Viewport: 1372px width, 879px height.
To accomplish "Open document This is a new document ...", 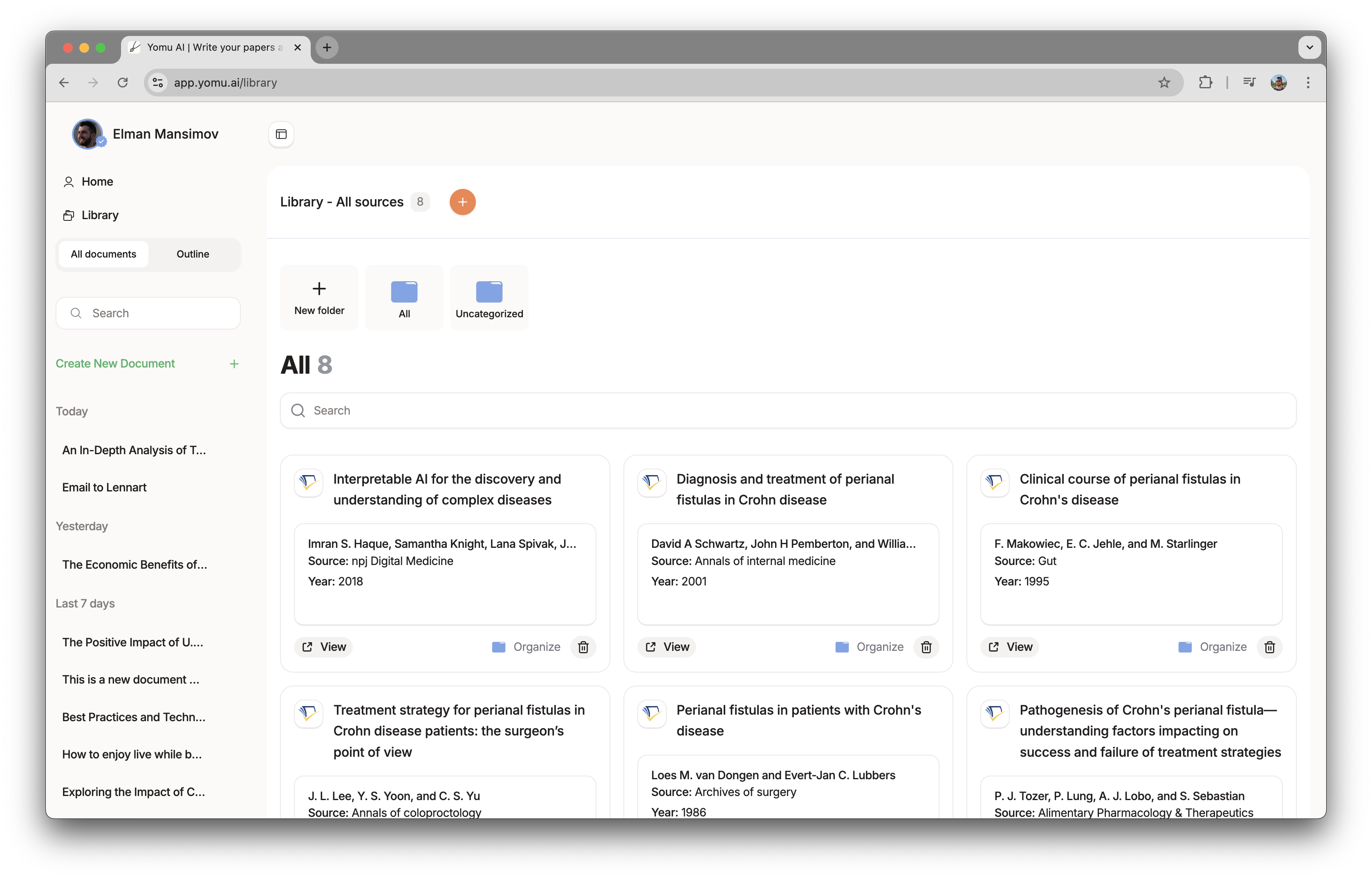I will (x=131, y=679).
